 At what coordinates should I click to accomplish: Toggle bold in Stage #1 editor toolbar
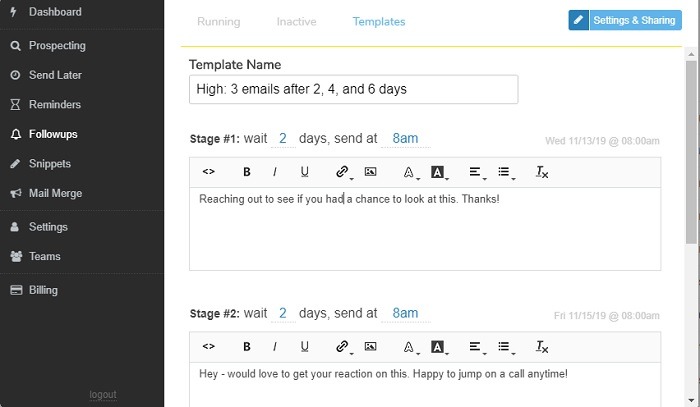point(247,172)
